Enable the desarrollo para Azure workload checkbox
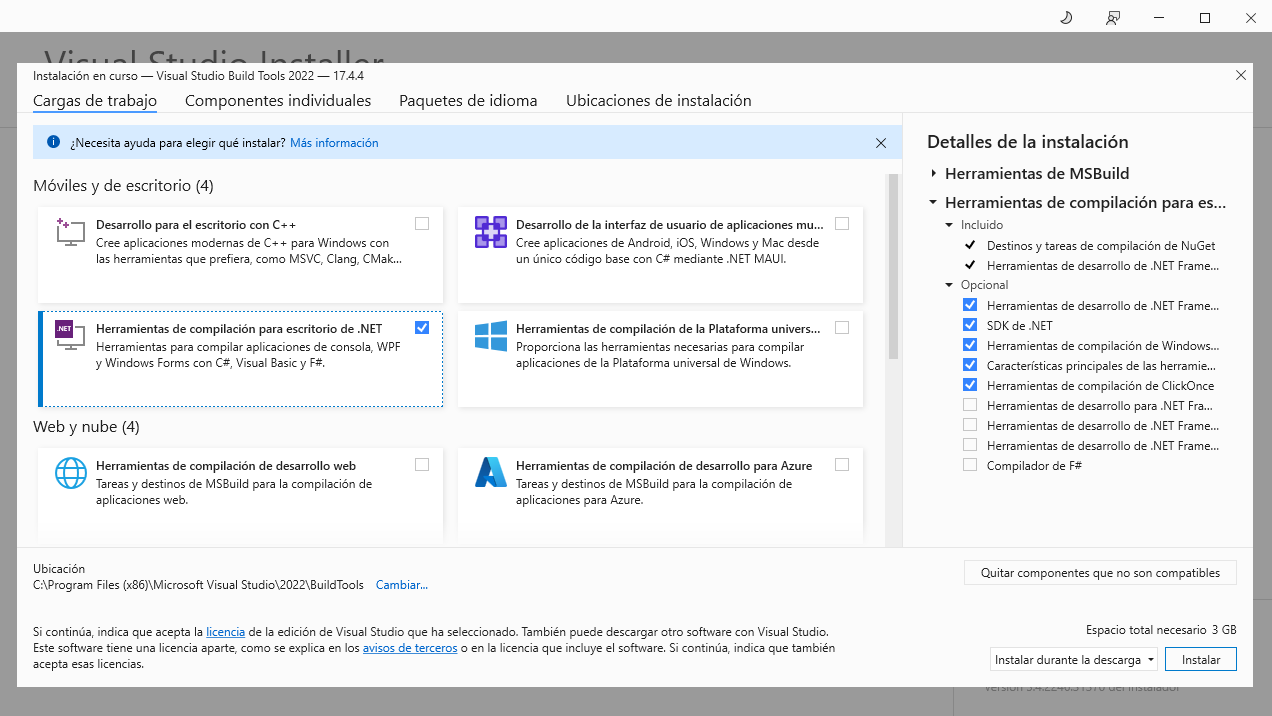This screenshot has width=1272, height=716. [842, 464]
